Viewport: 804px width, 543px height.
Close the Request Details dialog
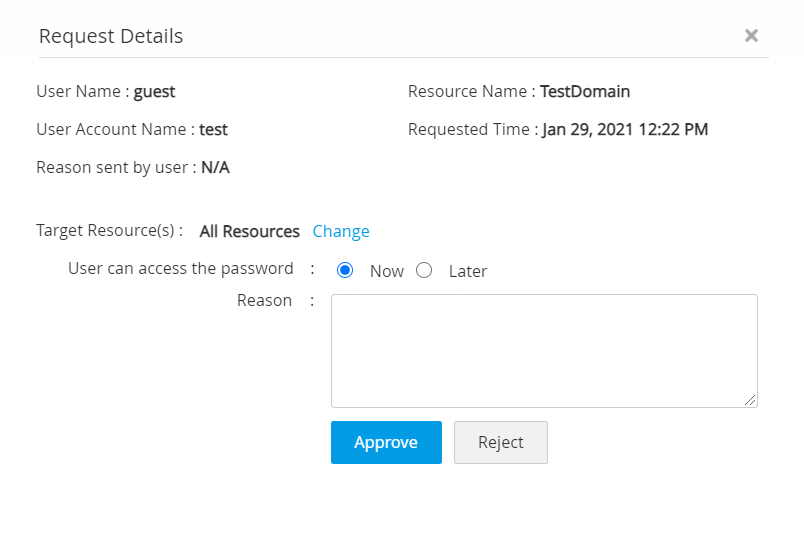751,36
